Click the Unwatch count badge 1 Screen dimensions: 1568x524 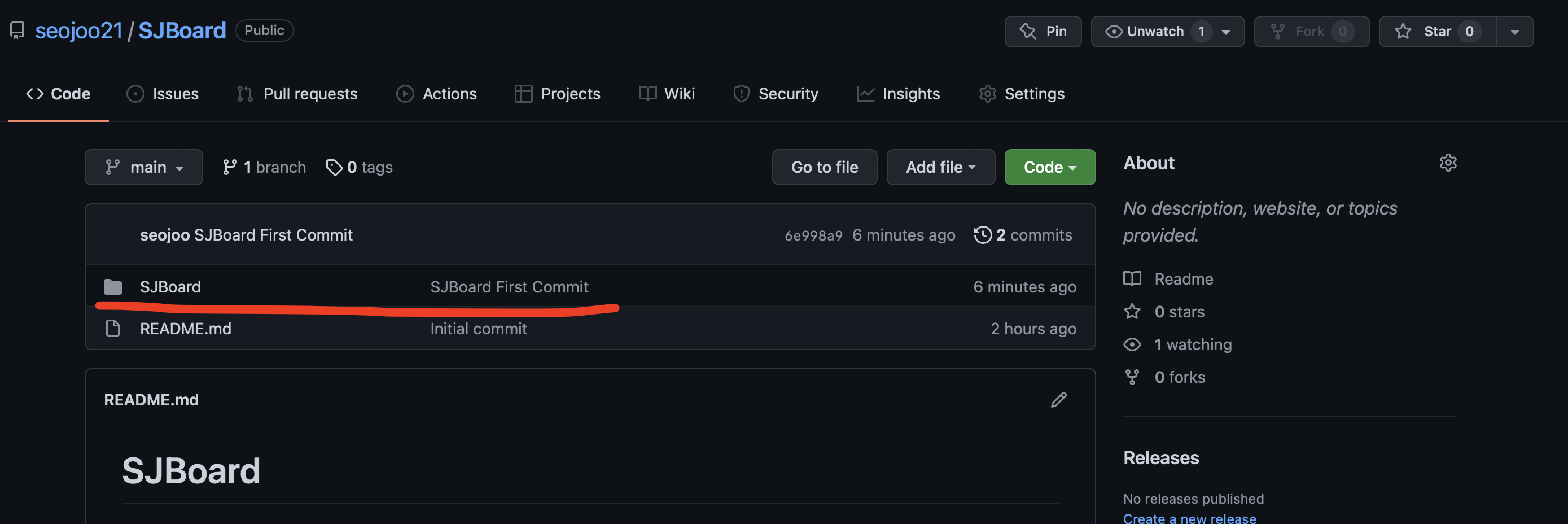click(x=1201, y=32)
